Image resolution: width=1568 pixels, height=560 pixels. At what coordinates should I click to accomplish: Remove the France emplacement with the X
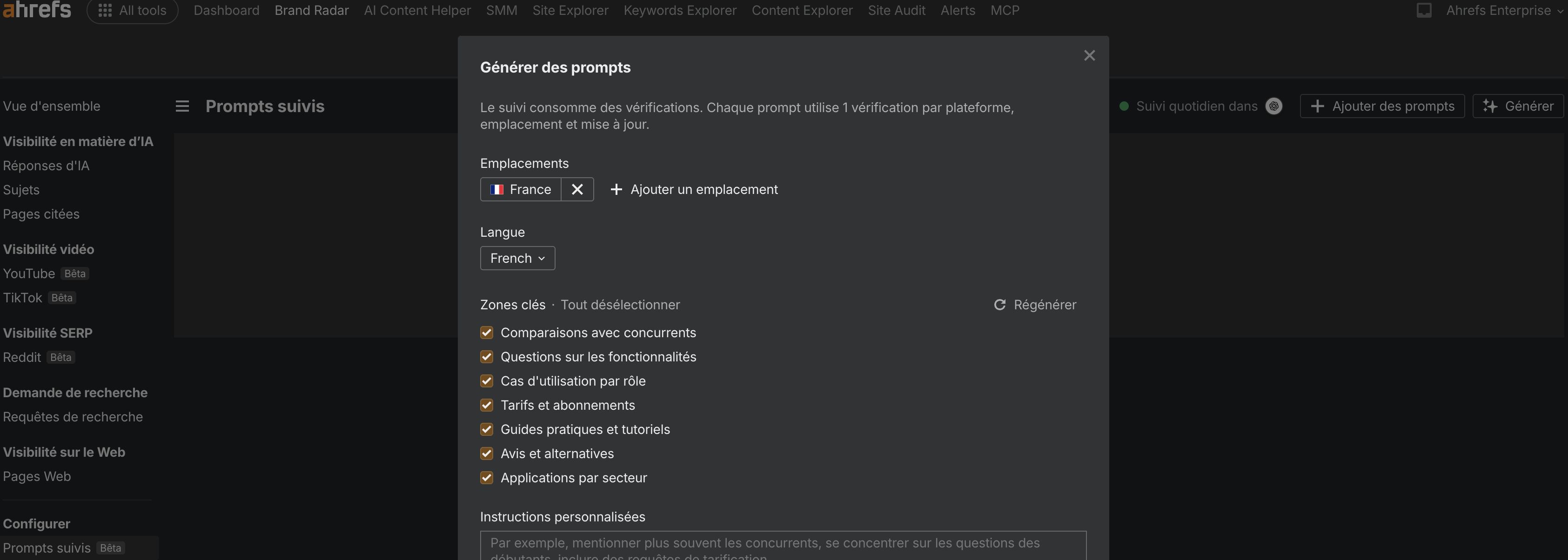tap(576, 189)
